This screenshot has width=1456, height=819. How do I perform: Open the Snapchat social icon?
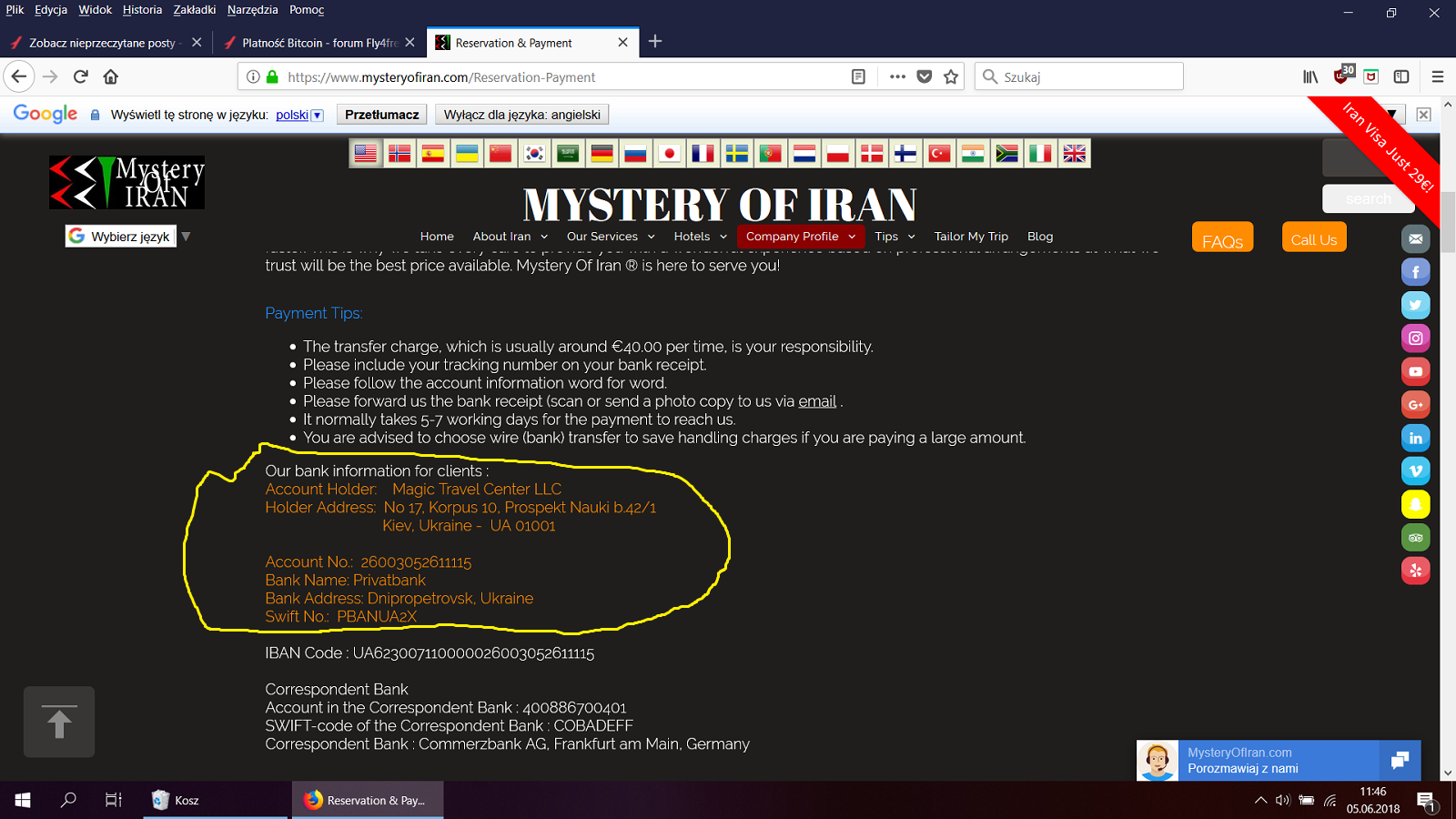coord(1416,504)
